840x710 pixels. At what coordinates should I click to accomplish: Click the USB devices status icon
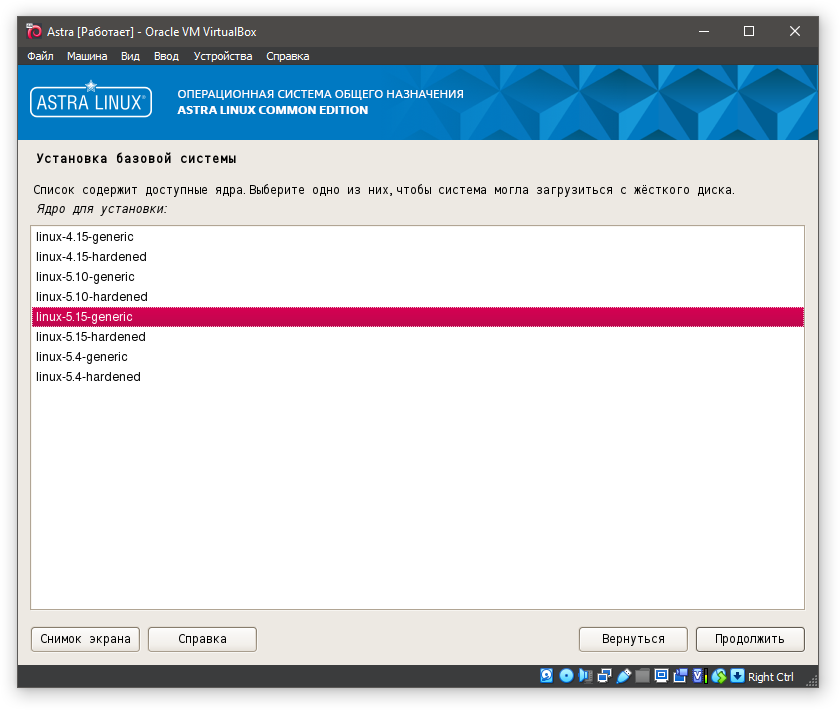624,676
